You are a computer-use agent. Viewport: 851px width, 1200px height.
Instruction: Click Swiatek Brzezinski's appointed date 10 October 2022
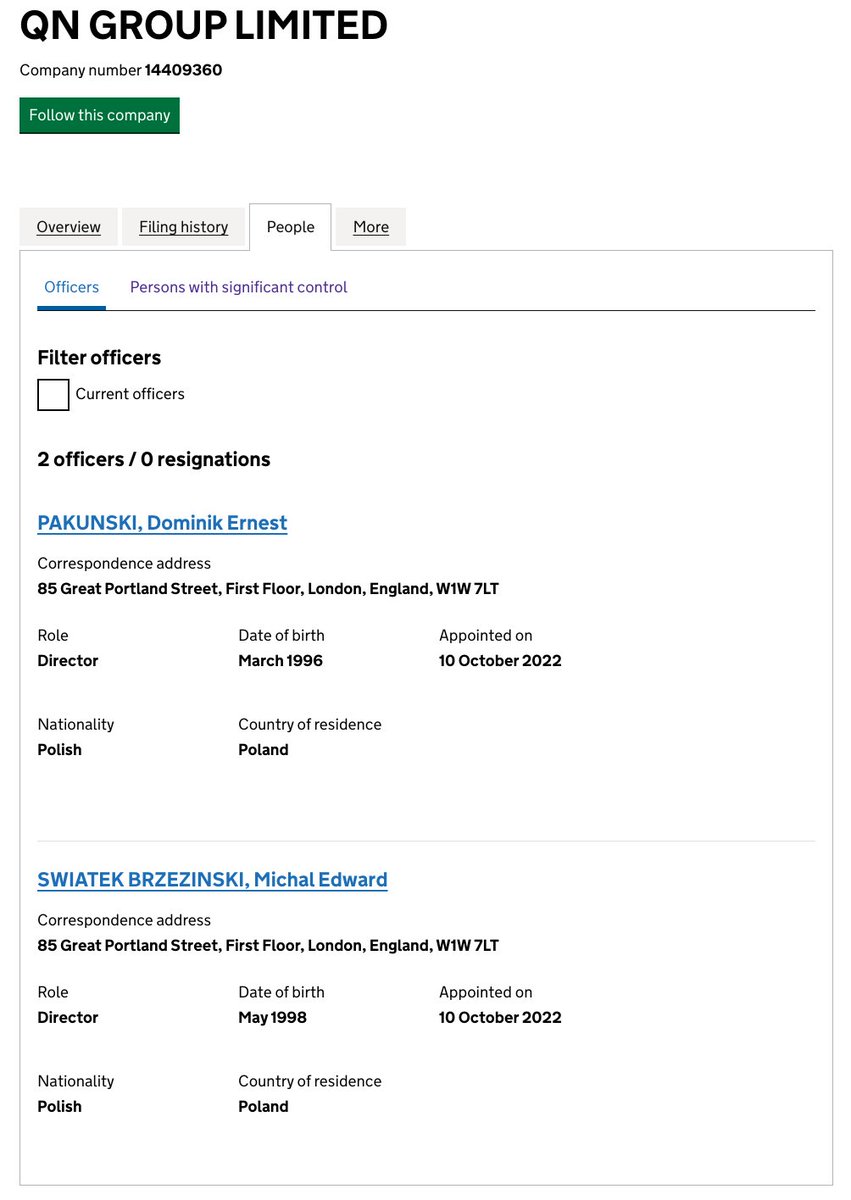[x=500, y=1018]
